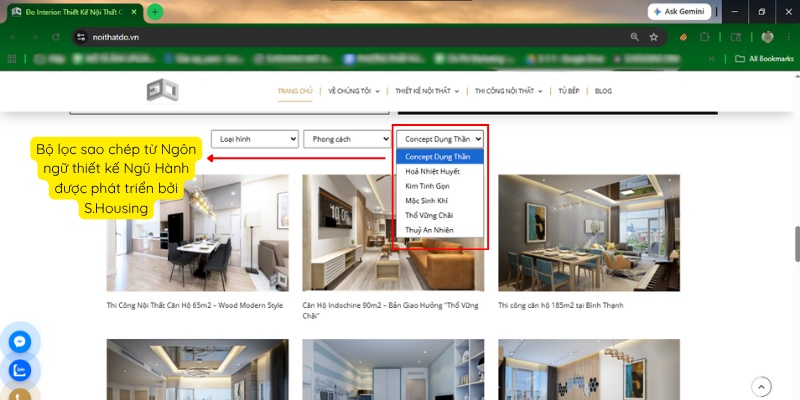
Task: Restore down the Chrome window
Action: click(762, 12)
